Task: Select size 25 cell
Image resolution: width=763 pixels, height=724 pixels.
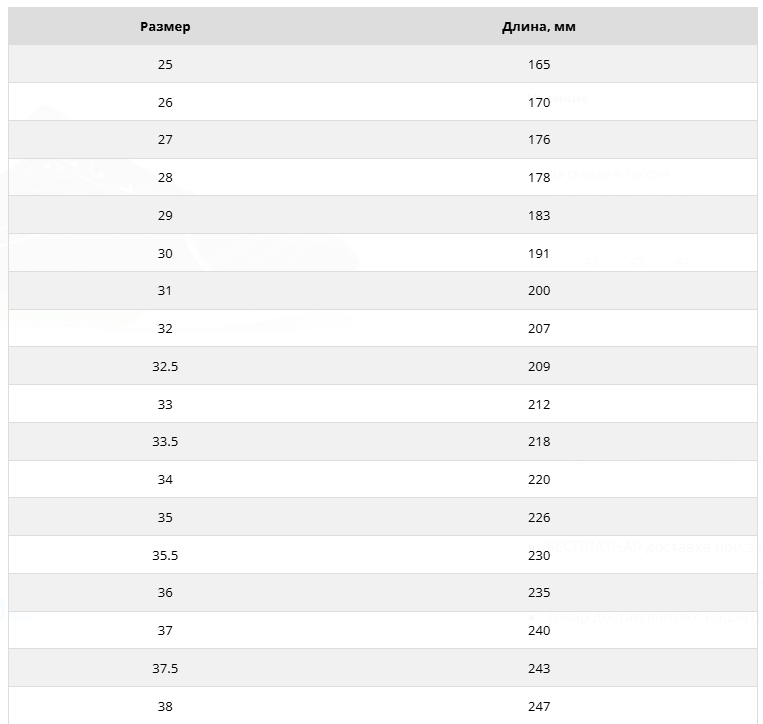Action: click(x=165, y=65)
